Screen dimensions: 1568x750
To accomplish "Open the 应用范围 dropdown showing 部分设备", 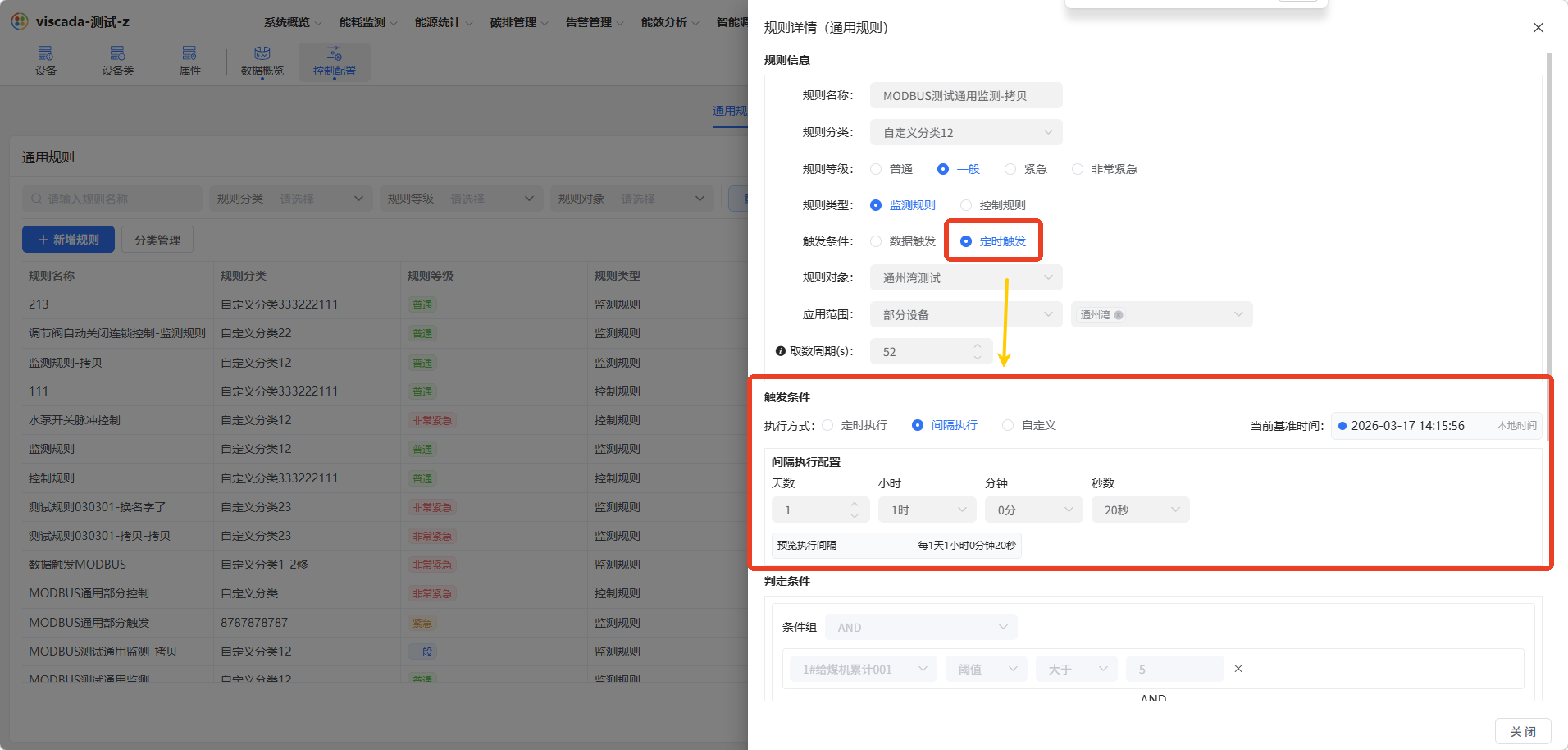I will pyautogui.click(x=966, y=314).
